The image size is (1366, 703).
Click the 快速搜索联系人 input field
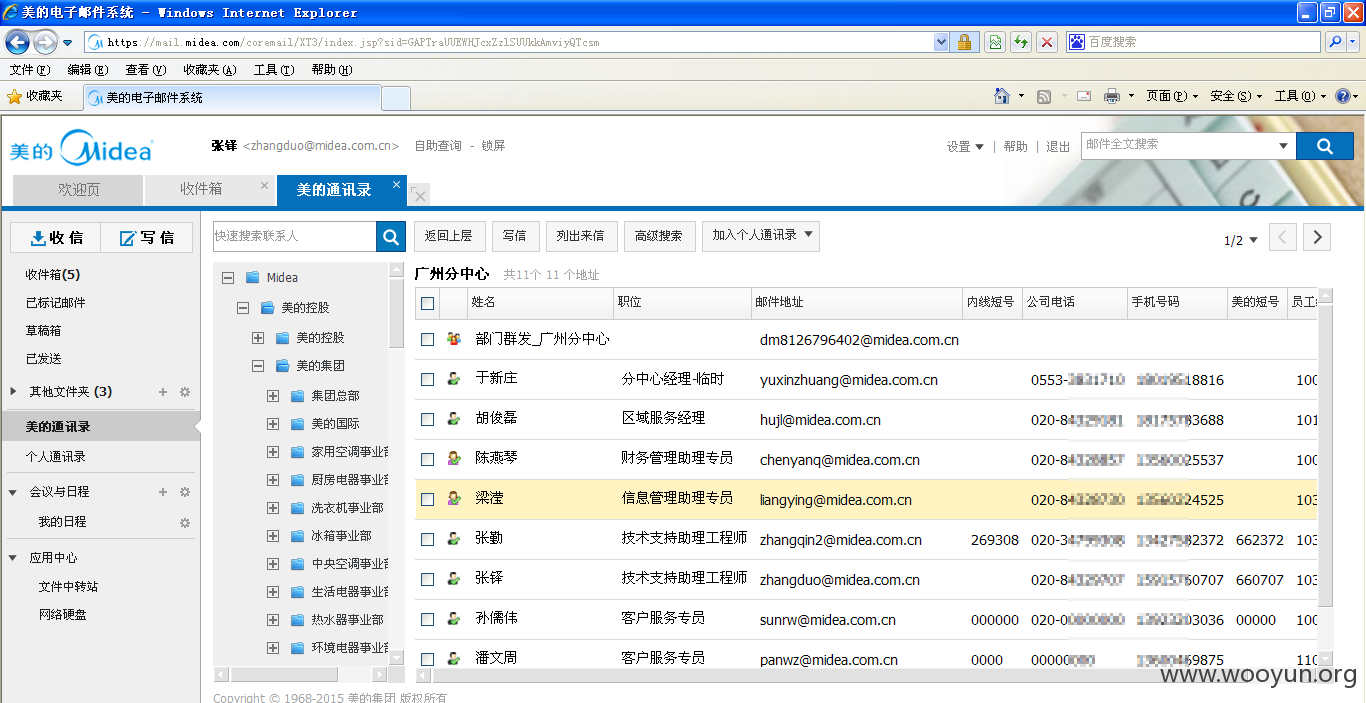pos(295,236)
